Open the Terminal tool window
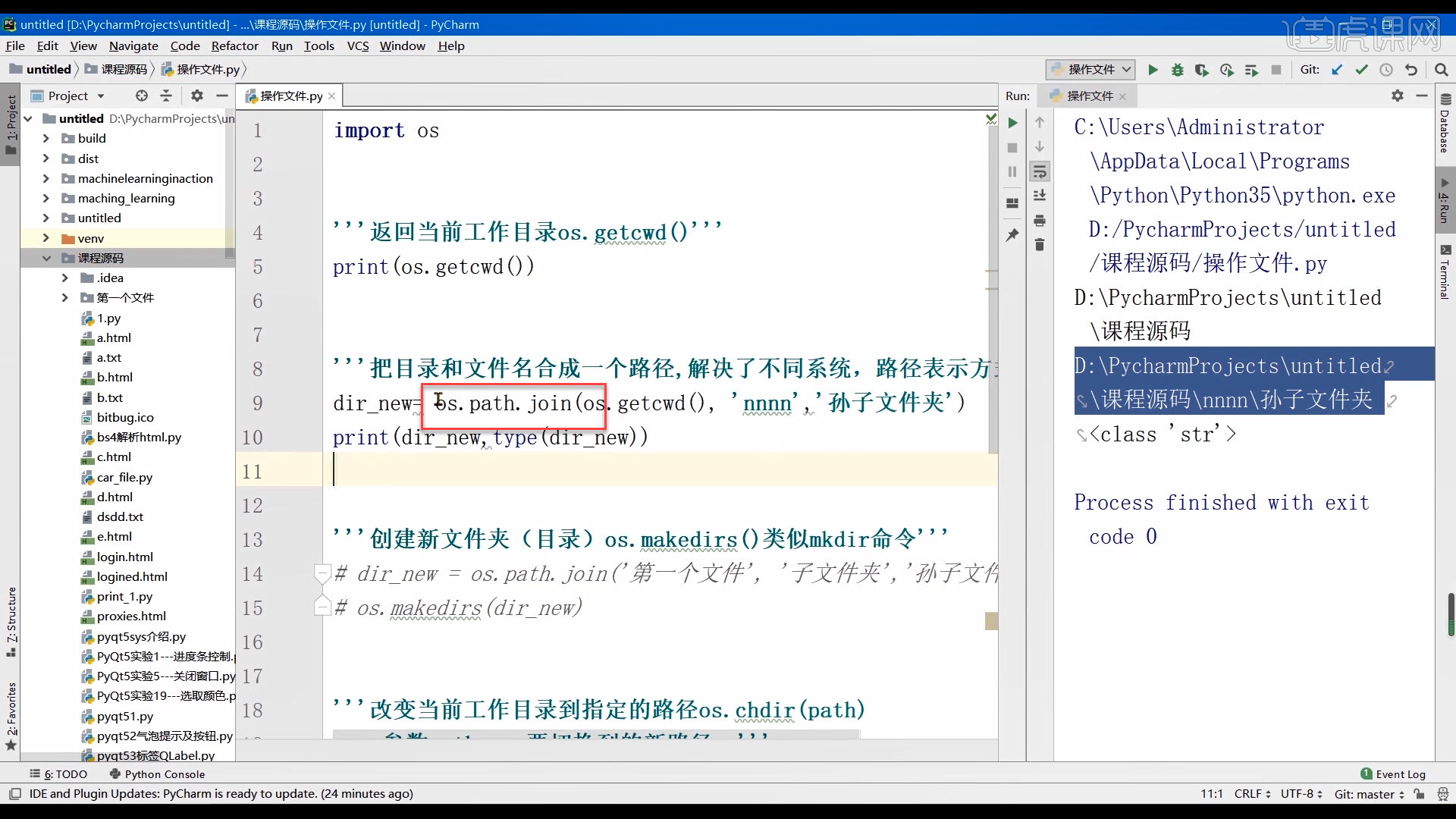 (x=1446, y=273)
